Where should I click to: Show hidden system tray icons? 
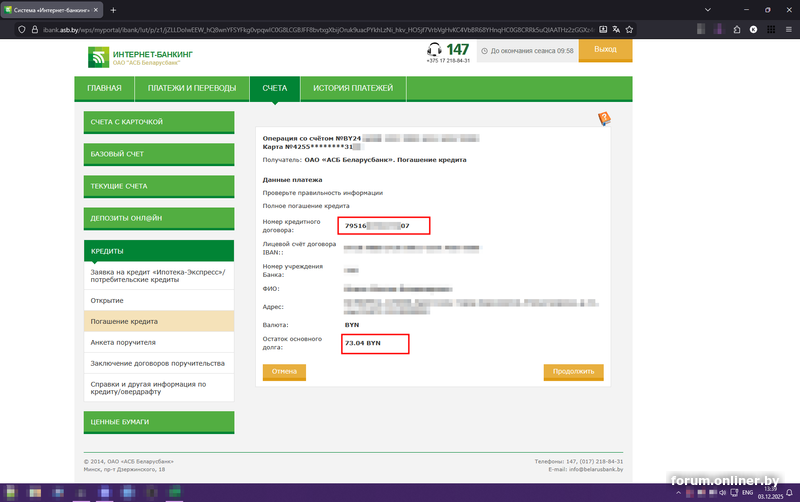678,493
